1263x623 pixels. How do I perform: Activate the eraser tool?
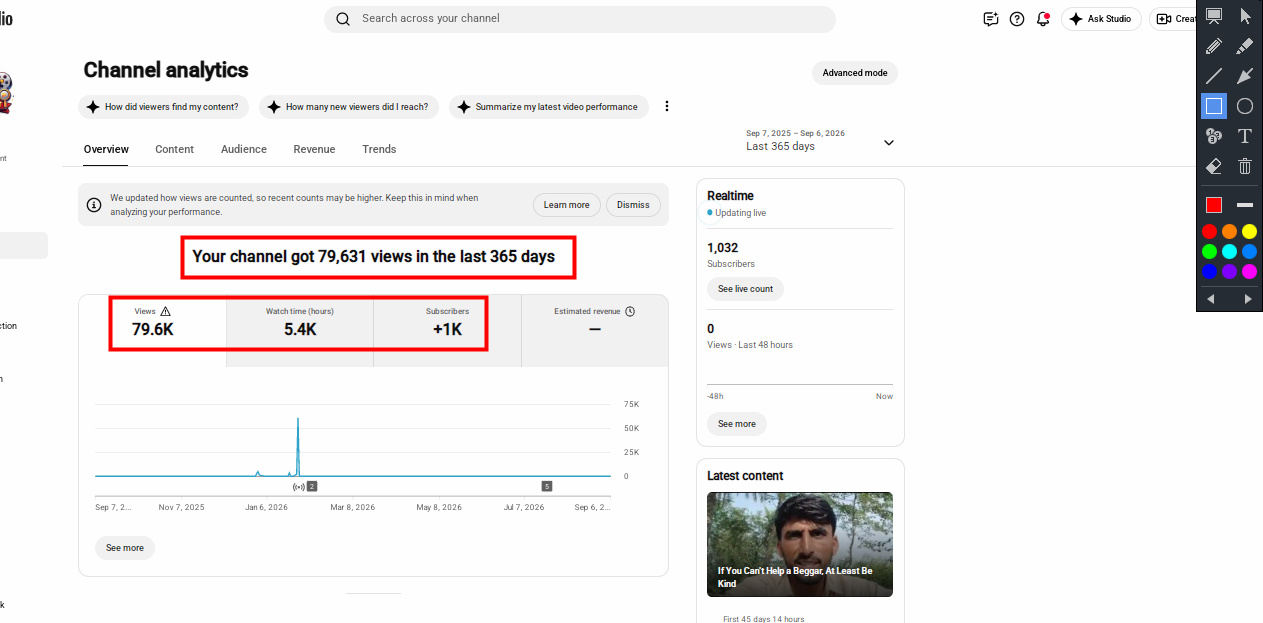(x=1214, y=166)
